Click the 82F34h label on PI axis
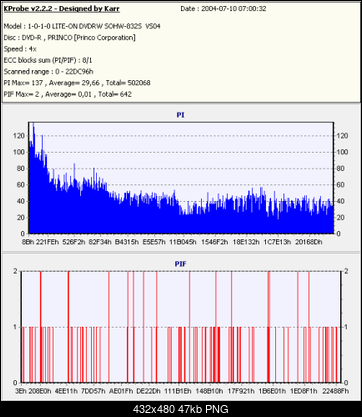The image size is (362, 417). [100, 242]
